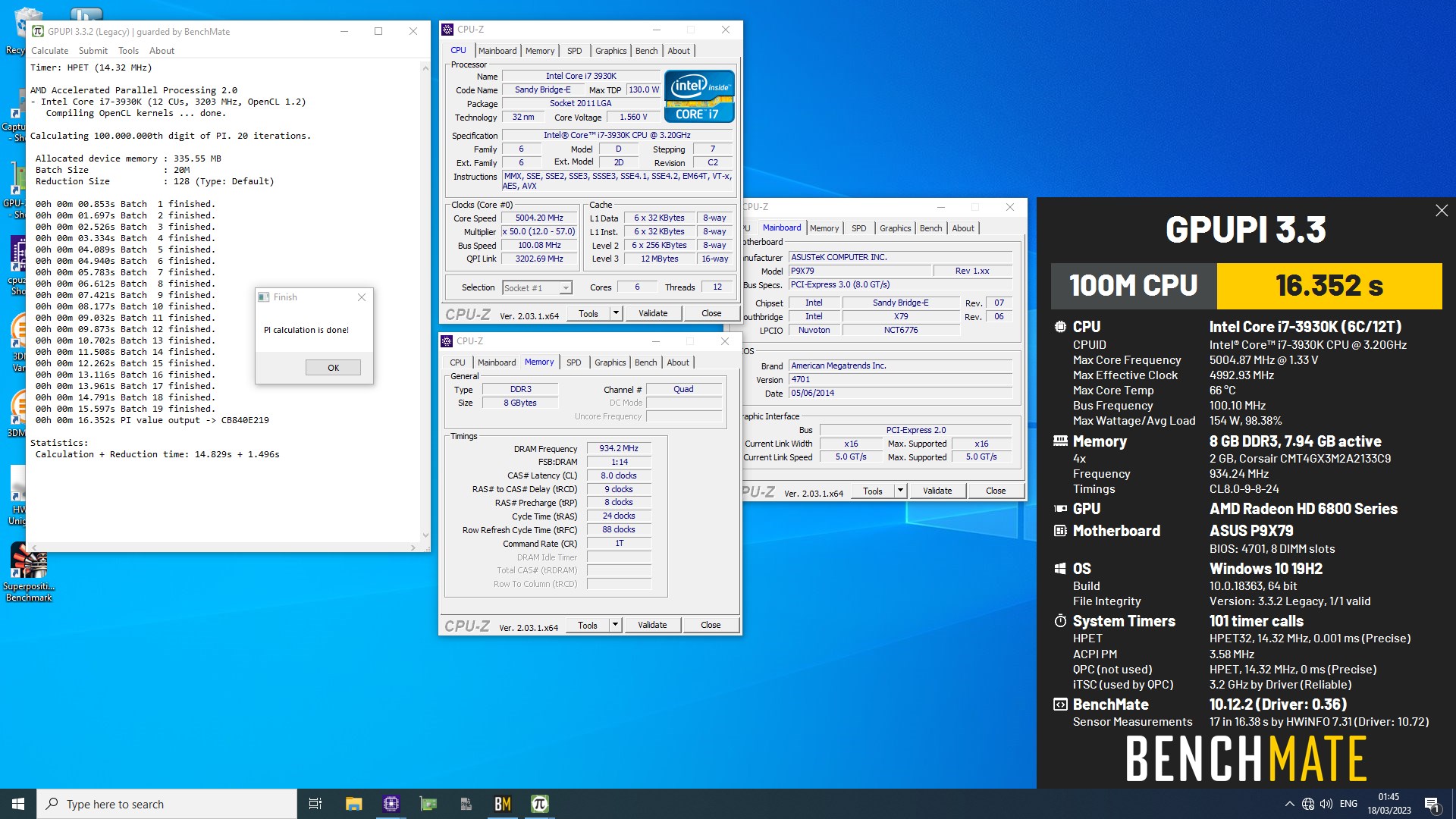
Task: Click Close in Memory CPU-Z window
Action: pyautogui.click(x=711, y=625)
